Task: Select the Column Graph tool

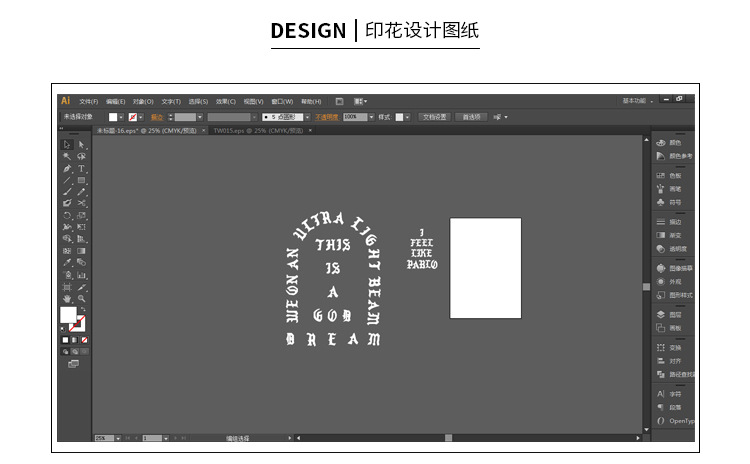Action: point(81,275)
